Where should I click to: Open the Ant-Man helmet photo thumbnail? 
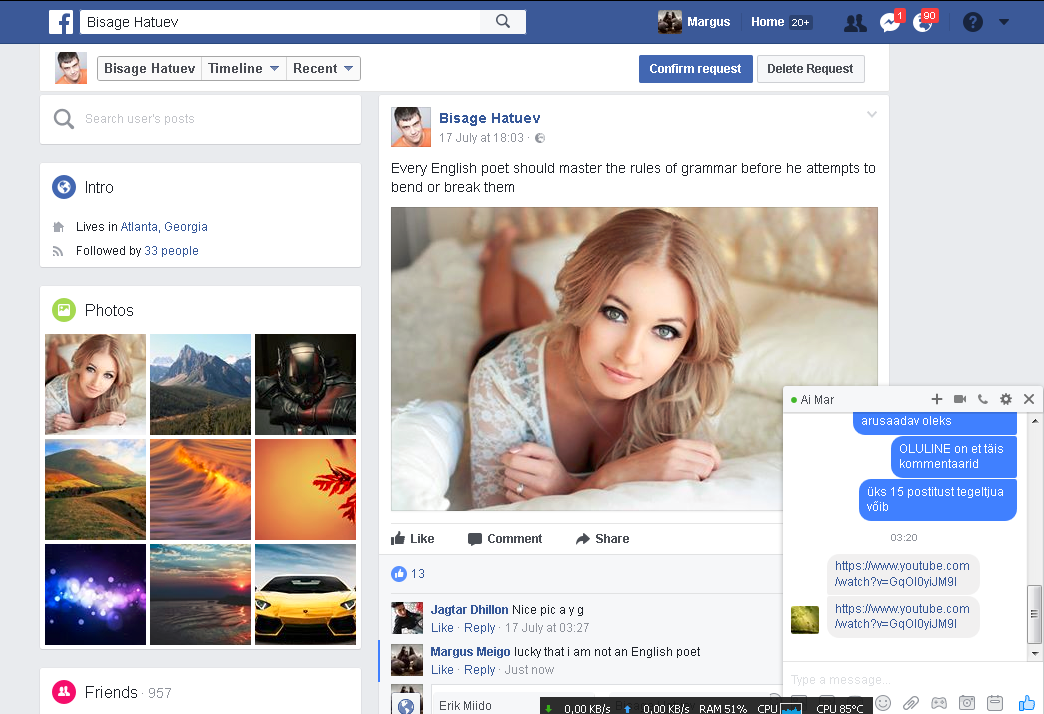pyautogui.click(x=306, y=384)
